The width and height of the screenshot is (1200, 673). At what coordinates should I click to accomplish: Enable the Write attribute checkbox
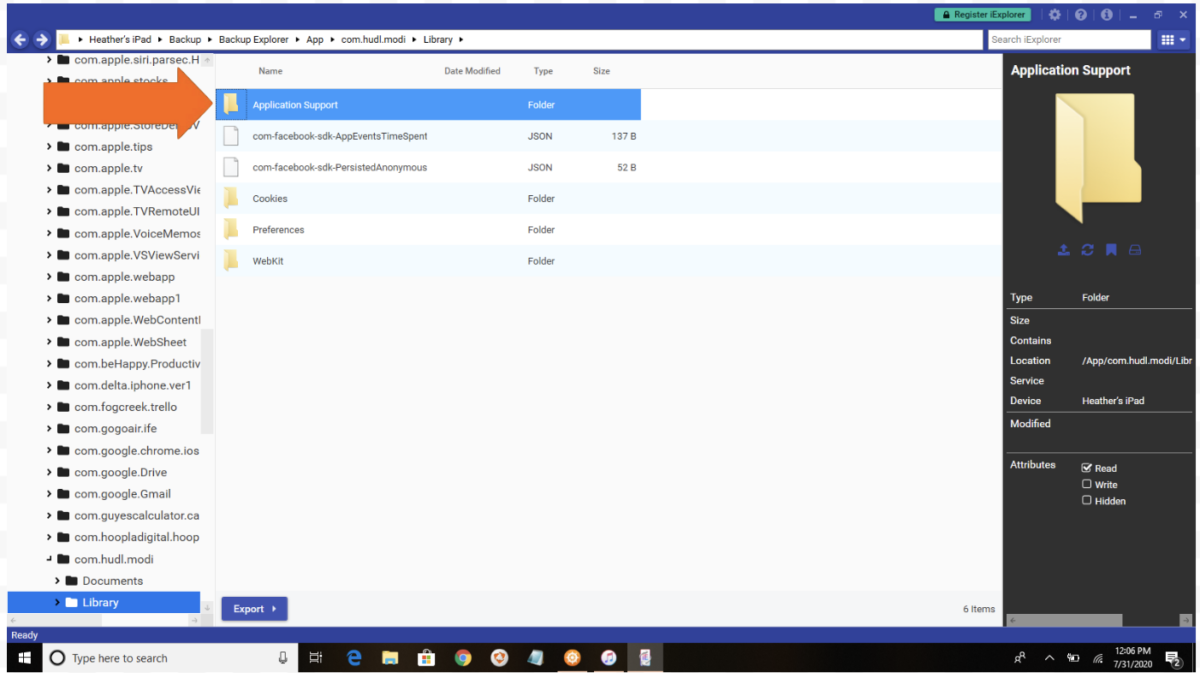click(x=1087, y=484)
